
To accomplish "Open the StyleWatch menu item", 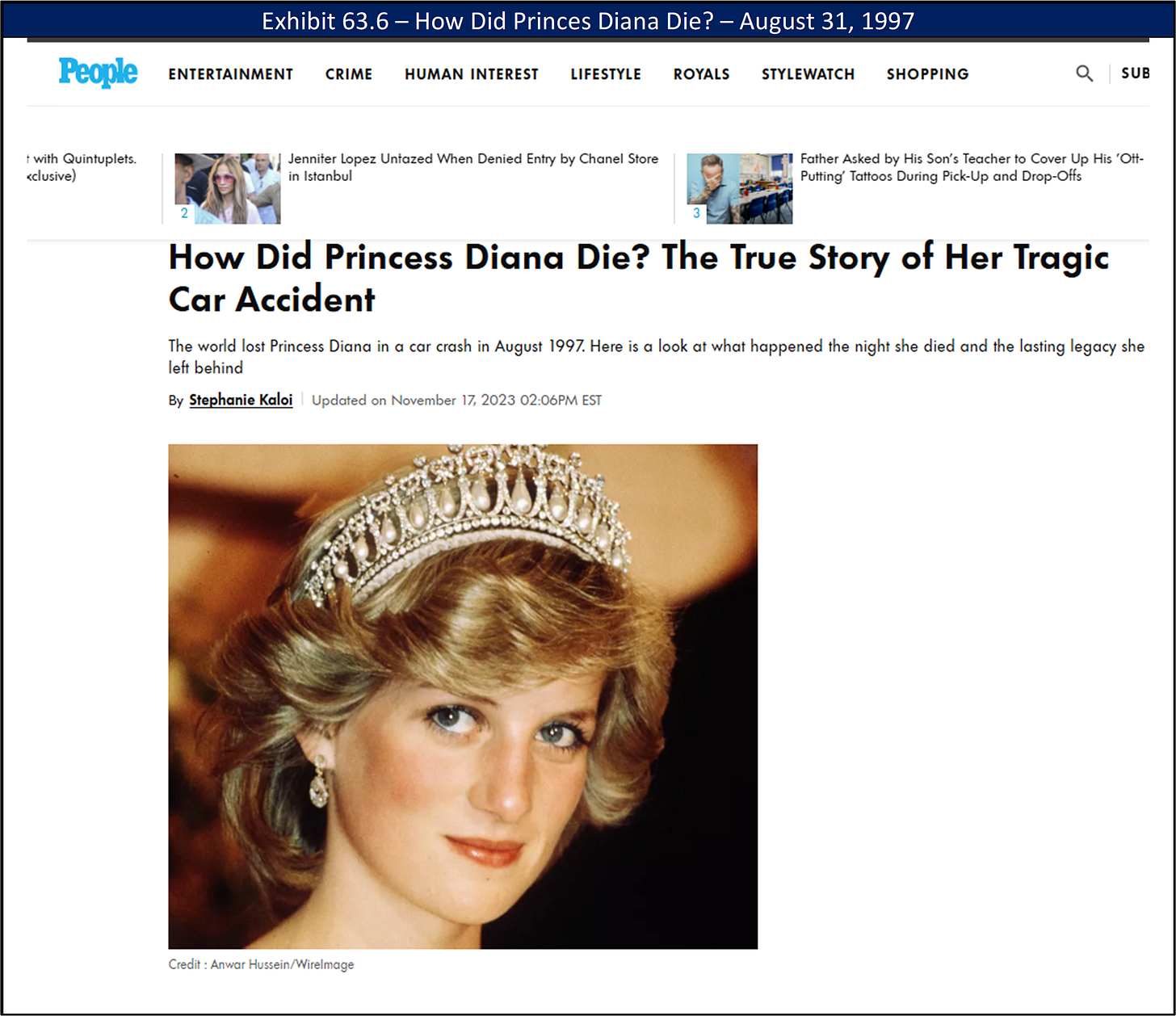I will [x=808, y=74].
